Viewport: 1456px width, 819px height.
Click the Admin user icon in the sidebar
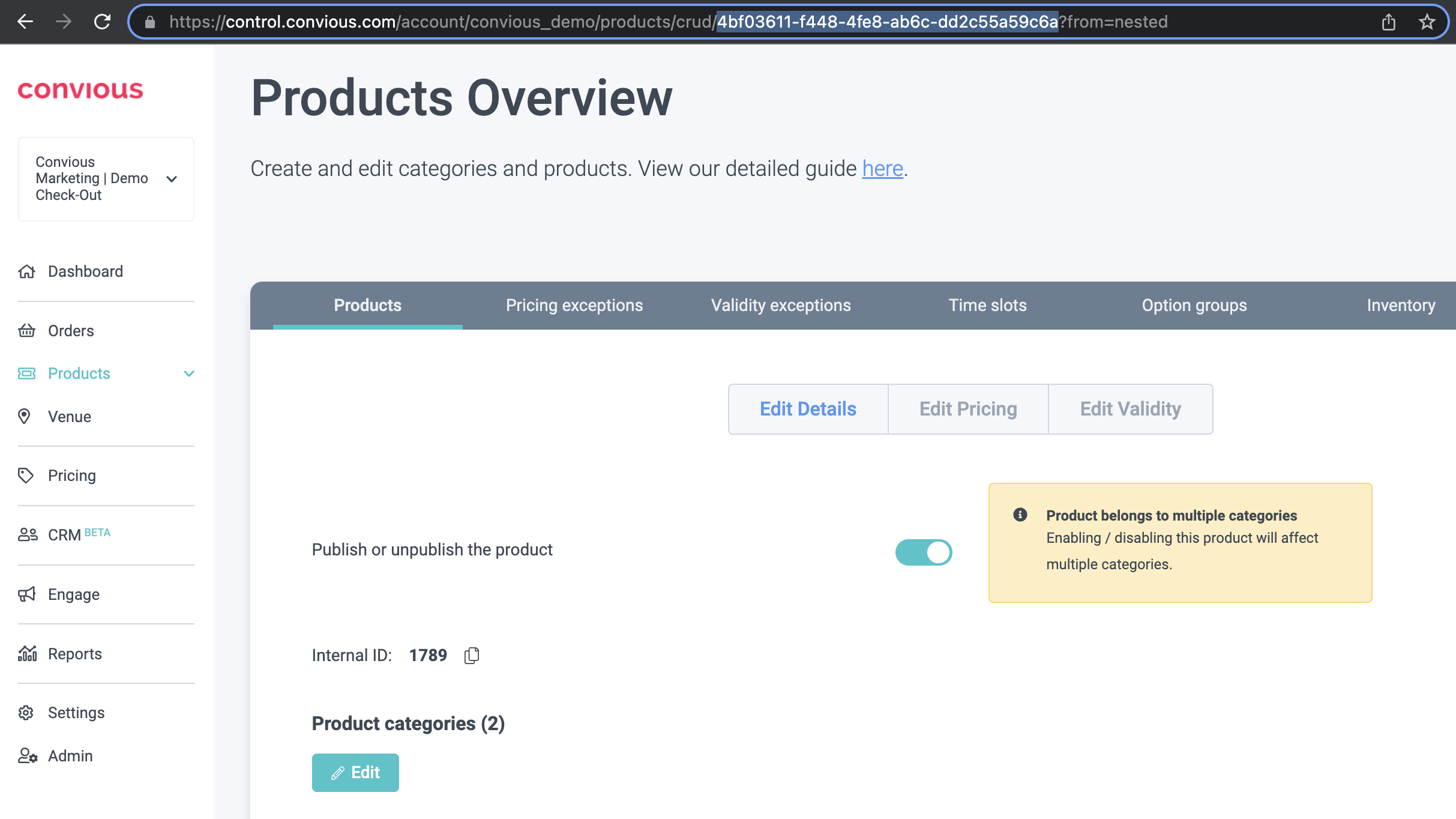[27, 755]
